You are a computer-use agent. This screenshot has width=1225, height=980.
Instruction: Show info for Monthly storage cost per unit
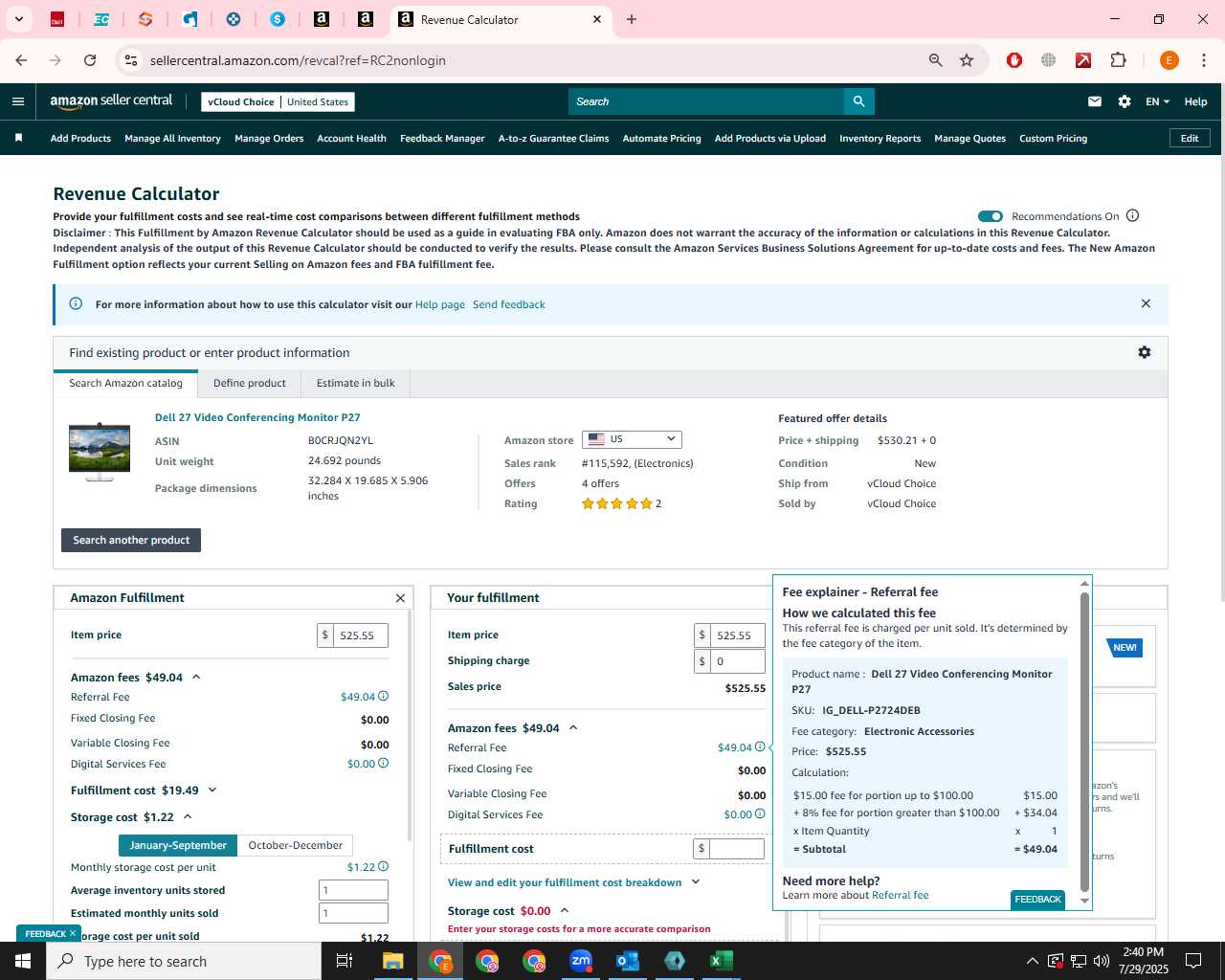point(384,866)
